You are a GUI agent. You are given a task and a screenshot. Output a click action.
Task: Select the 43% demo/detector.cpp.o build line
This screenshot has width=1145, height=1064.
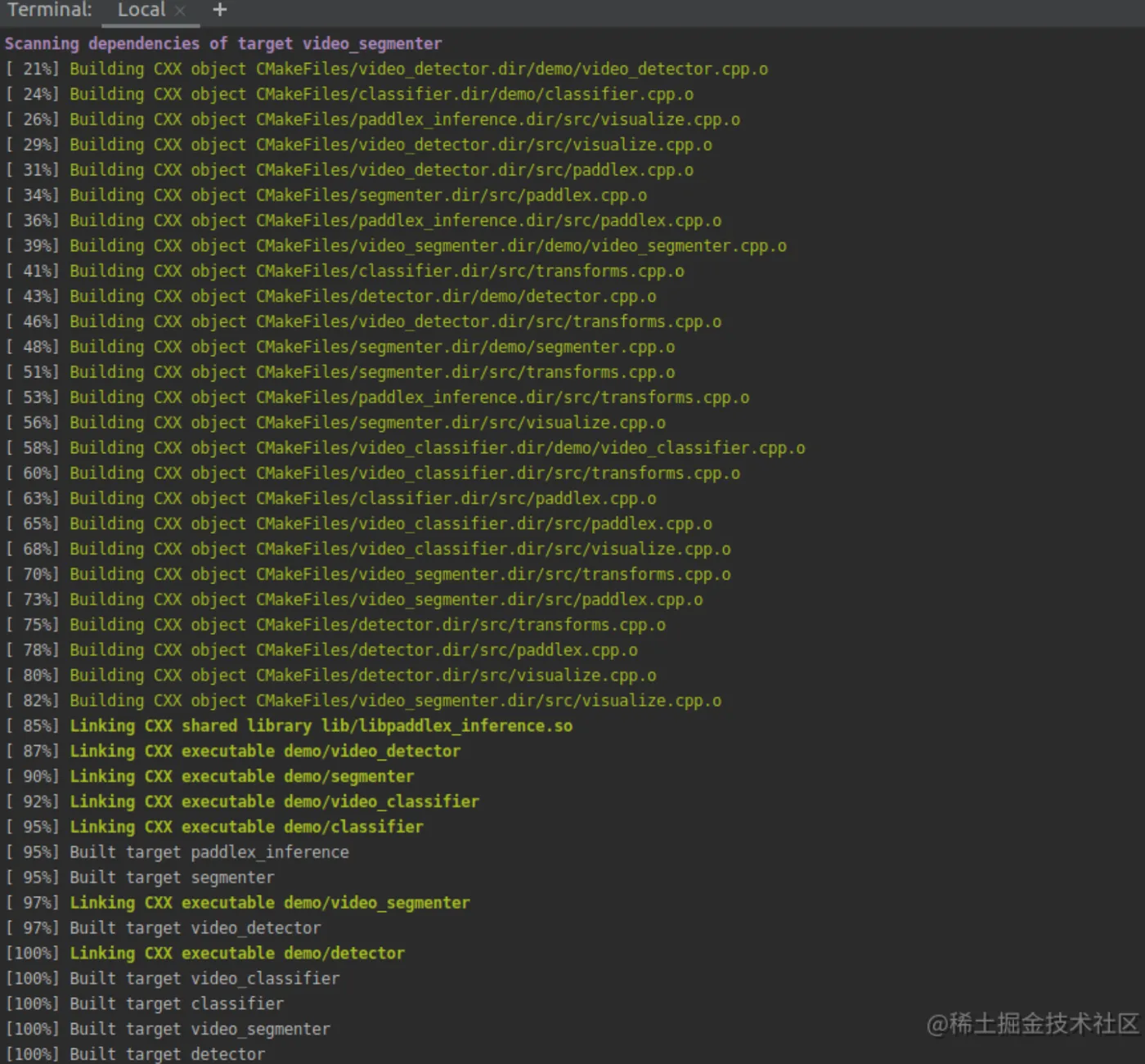coord(331,296)
